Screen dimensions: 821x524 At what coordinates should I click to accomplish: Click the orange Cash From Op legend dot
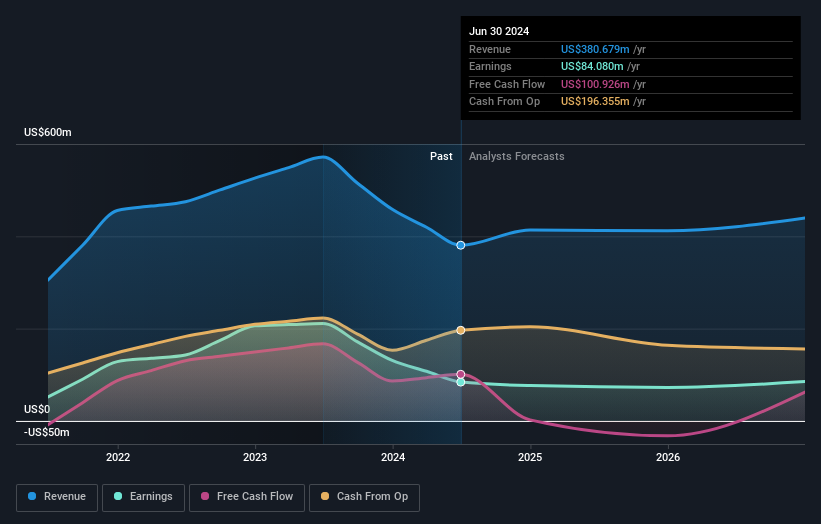pyautogui.click(x=325, y=496)
